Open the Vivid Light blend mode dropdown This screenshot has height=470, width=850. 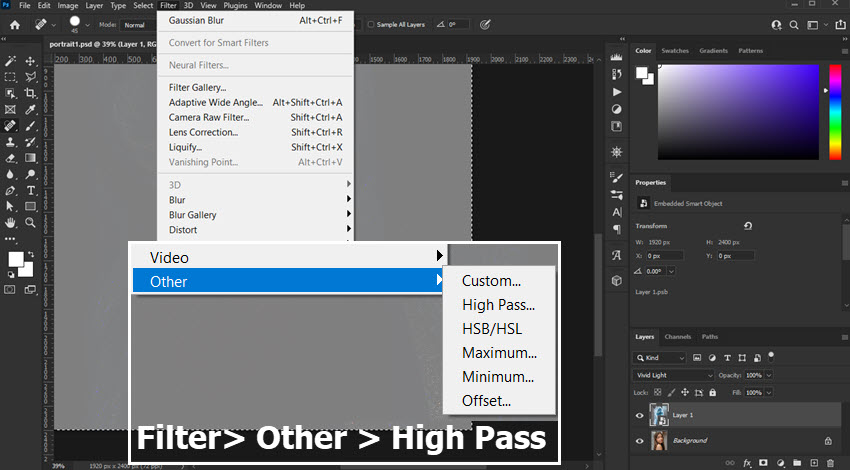coord(673,375)
